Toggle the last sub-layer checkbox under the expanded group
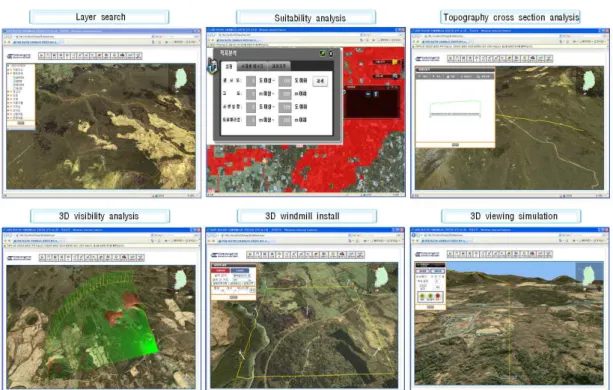 14,89
